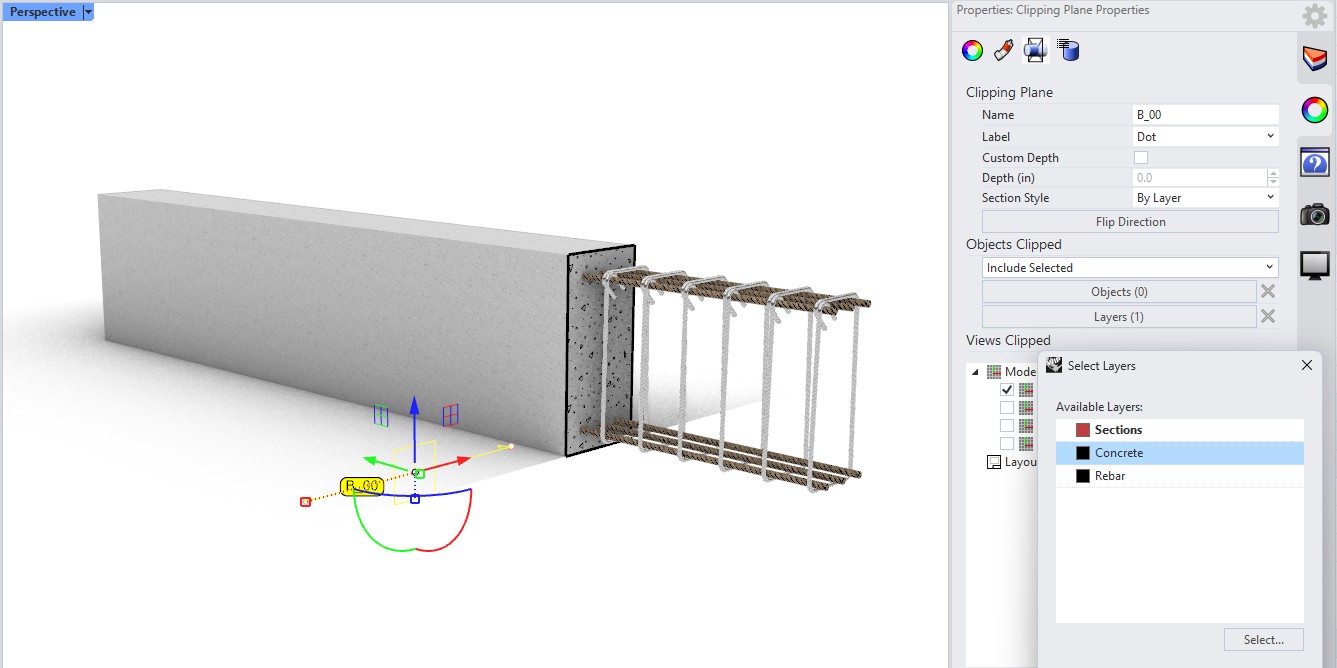This screenshot has width=1337, height=668.
Task: Uncheck the first checked view in Views Clipped
Action: [1007, 390]
